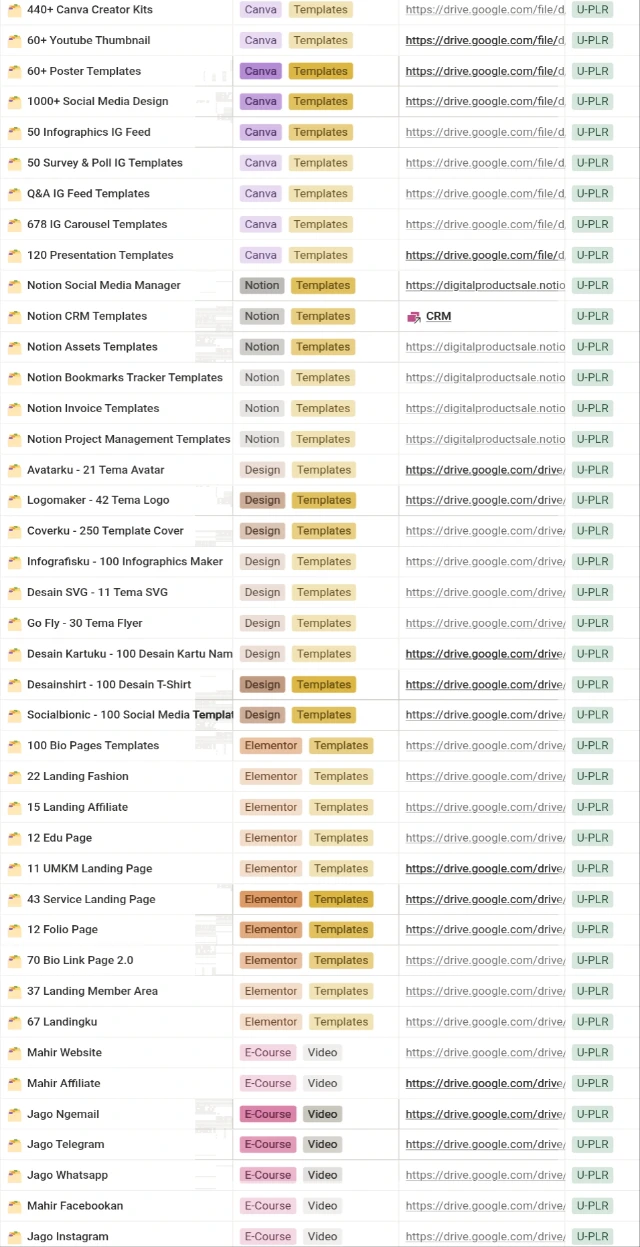The image size is (640, 1247).
Task: Click folder icon beside Notion CRM Templates
Action: pyautogui.click(x=14, y=317)
